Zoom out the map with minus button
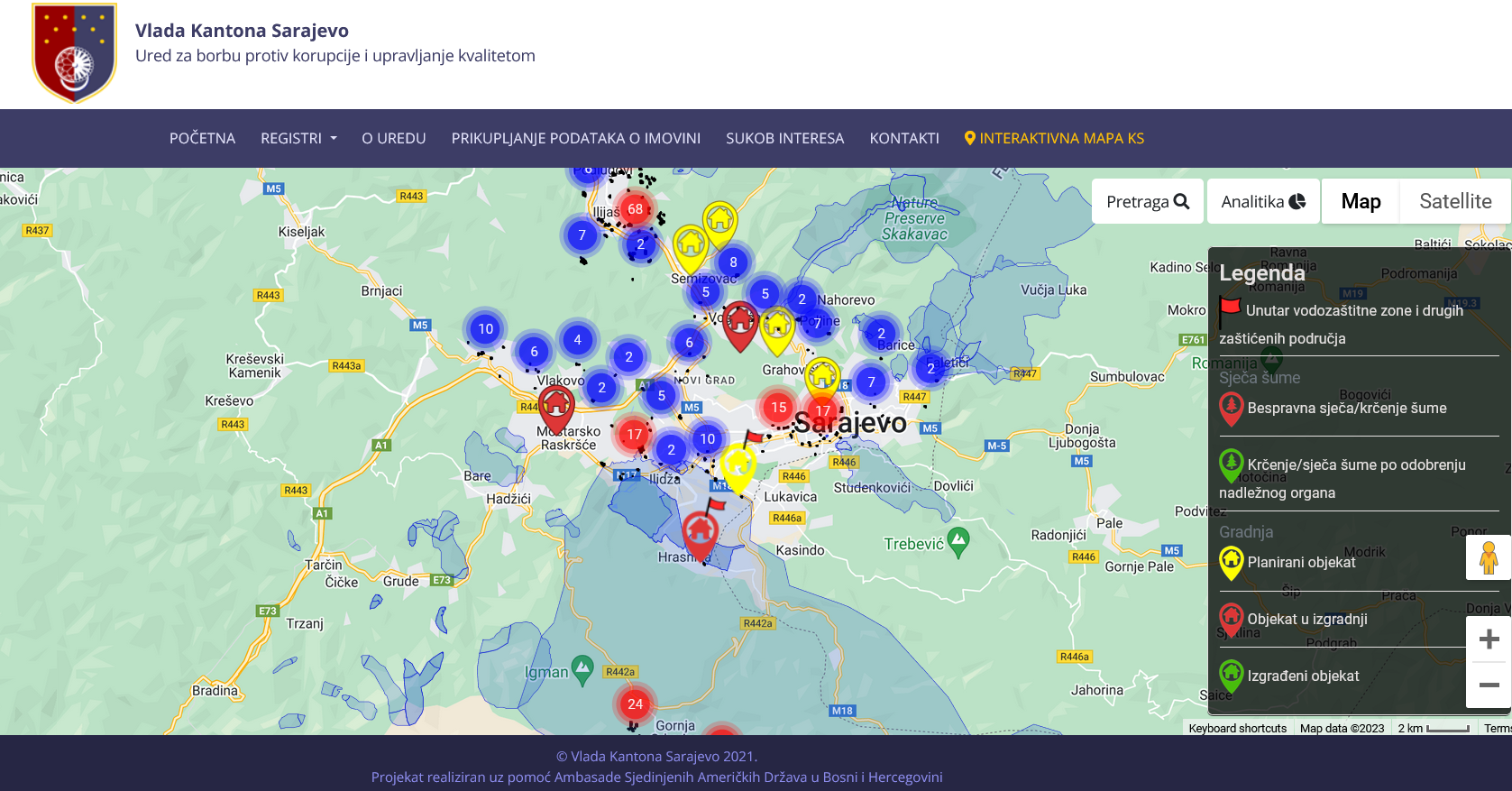Viewport: 1512px width, 791px height. 1489,685
